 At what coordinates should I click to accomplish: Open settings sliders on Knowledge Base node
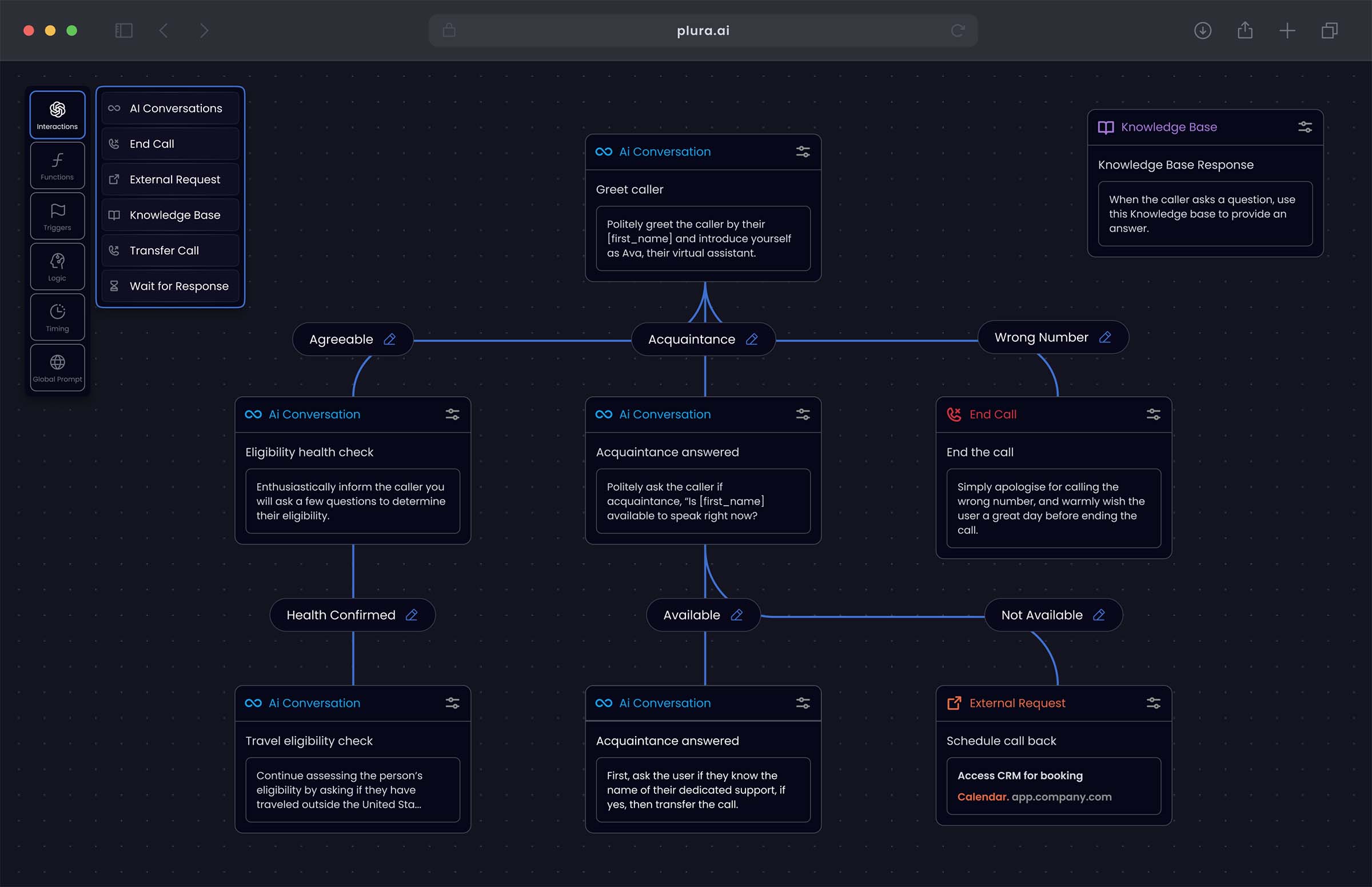pos(1305,127)
